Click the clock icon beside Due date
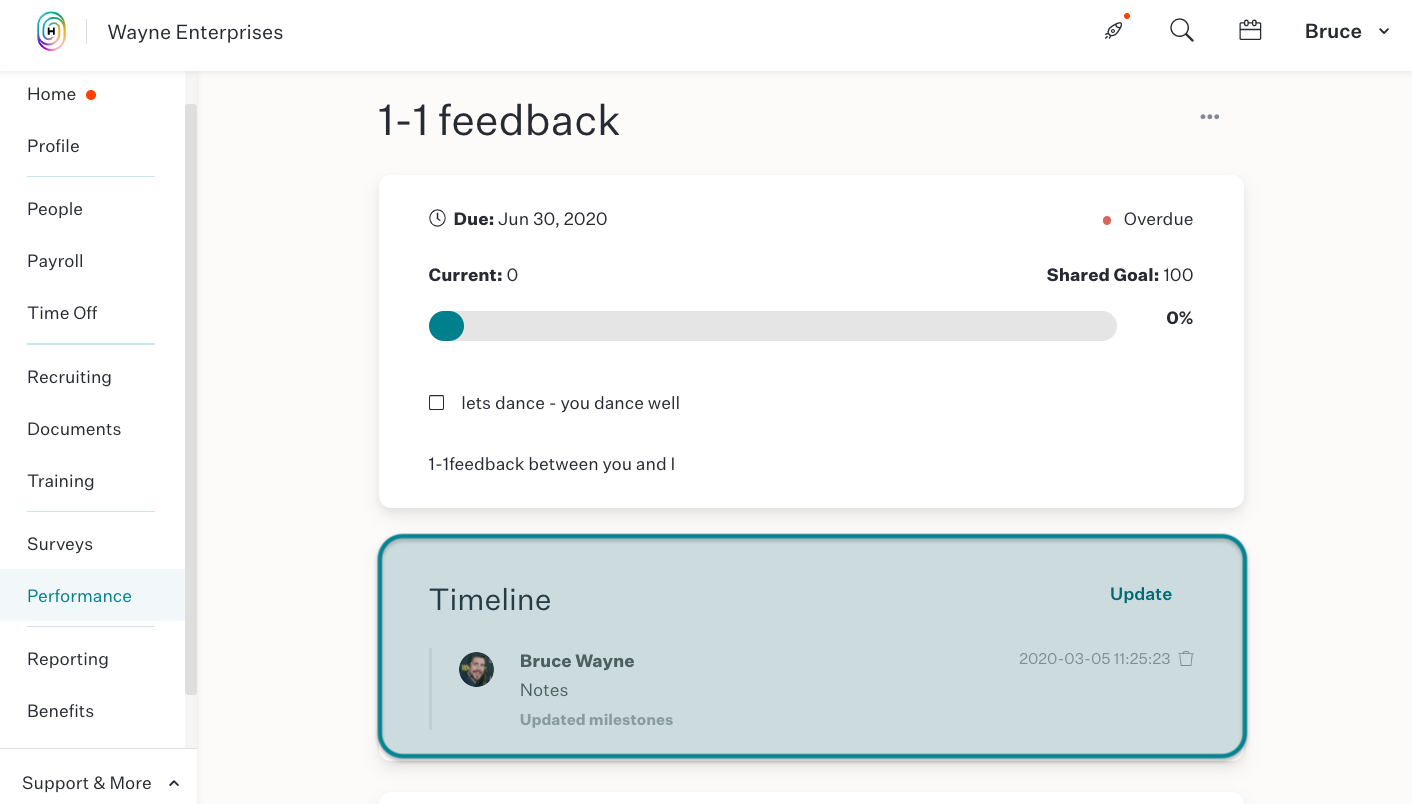This screenshot has height=804, width=1412. pos(437,218)
